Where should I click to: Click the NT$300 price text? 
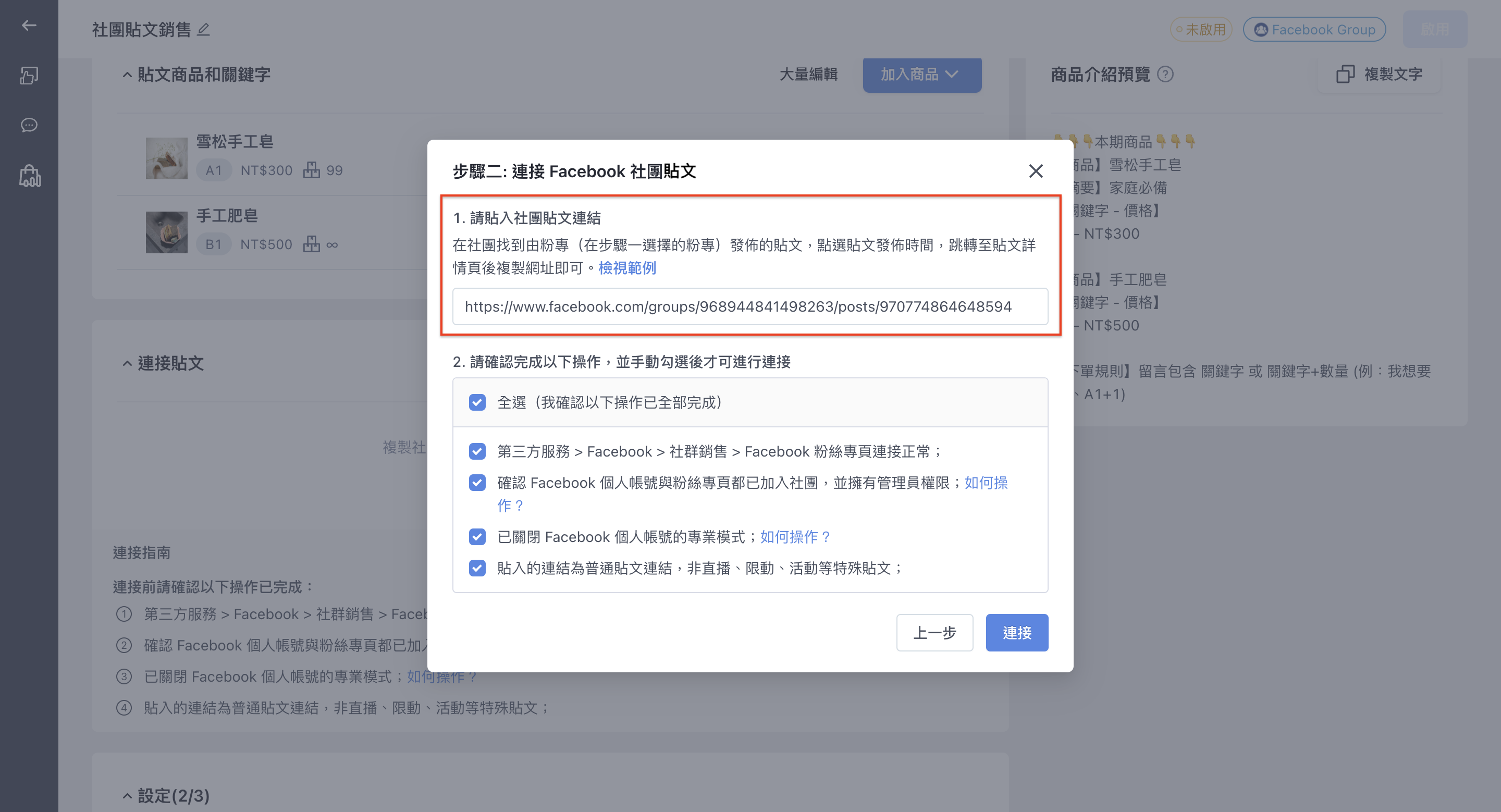coord(266,170)
